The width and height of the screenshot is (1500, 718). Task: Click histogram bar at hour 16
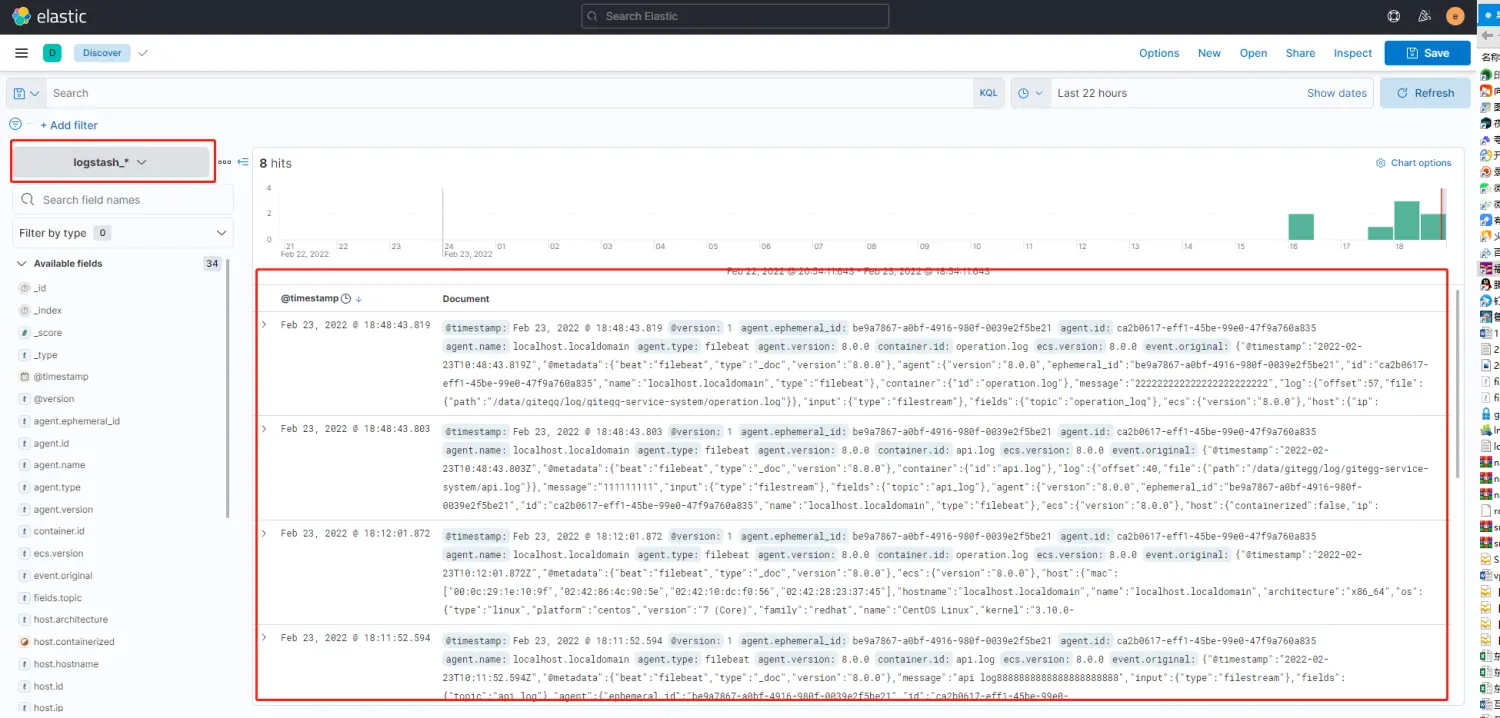1301,227
